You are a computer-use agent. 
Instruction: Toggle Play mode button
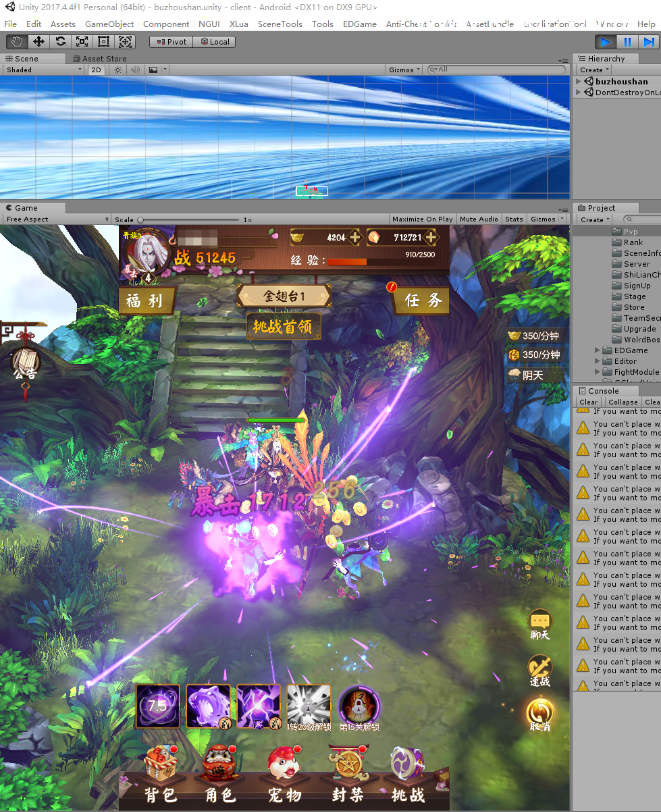pos(605,41)
